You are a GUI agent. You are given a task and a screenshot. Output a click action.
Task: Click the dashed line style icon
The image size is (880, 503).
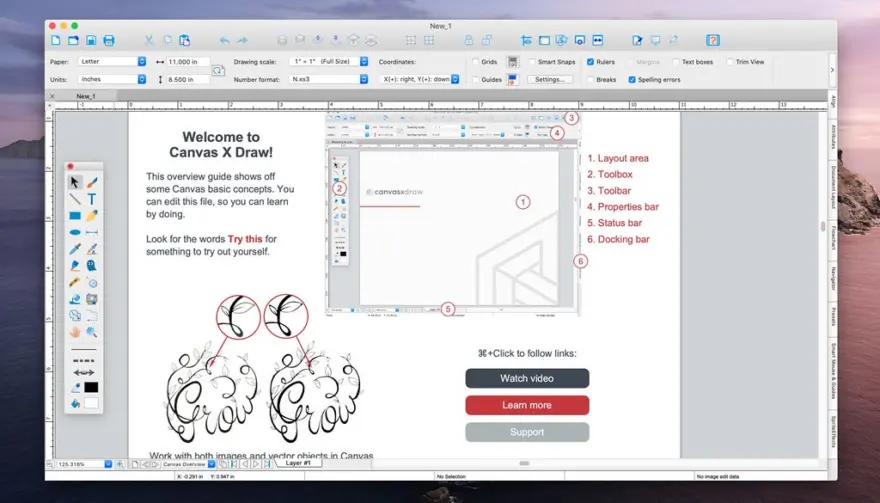tap(84, 360)
